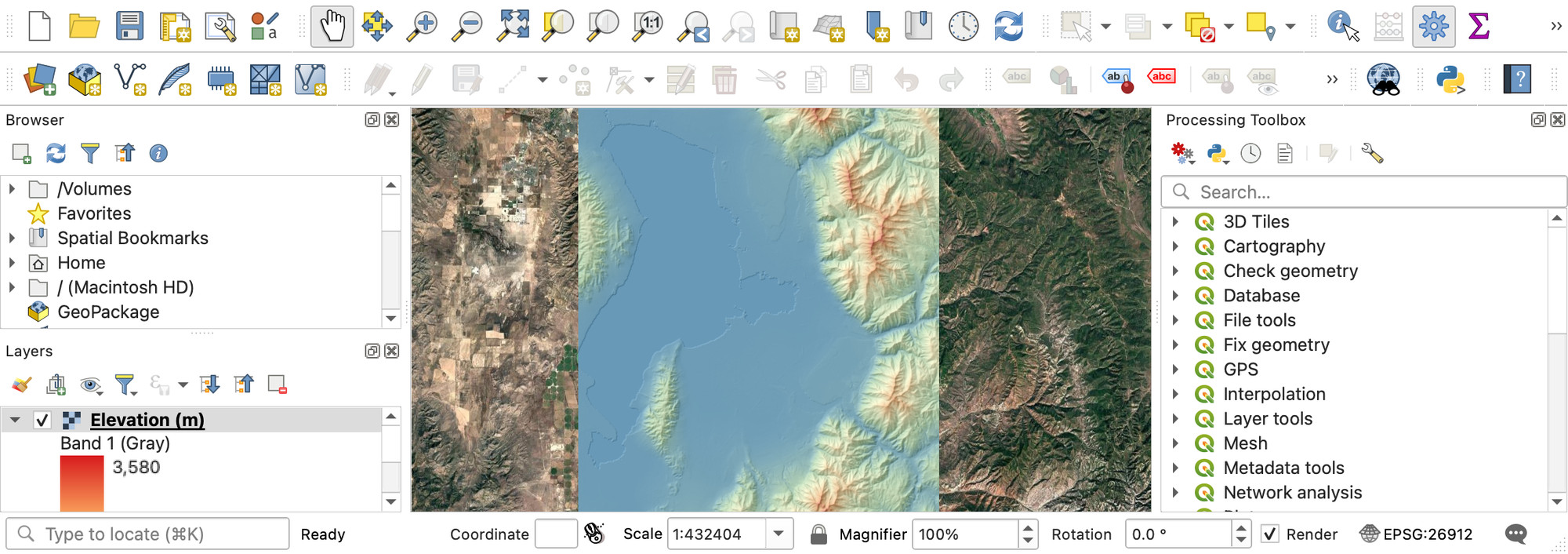This screenshot has width=1568, height=554.
Task: Click the Type to locate search box
Action: 147,534
